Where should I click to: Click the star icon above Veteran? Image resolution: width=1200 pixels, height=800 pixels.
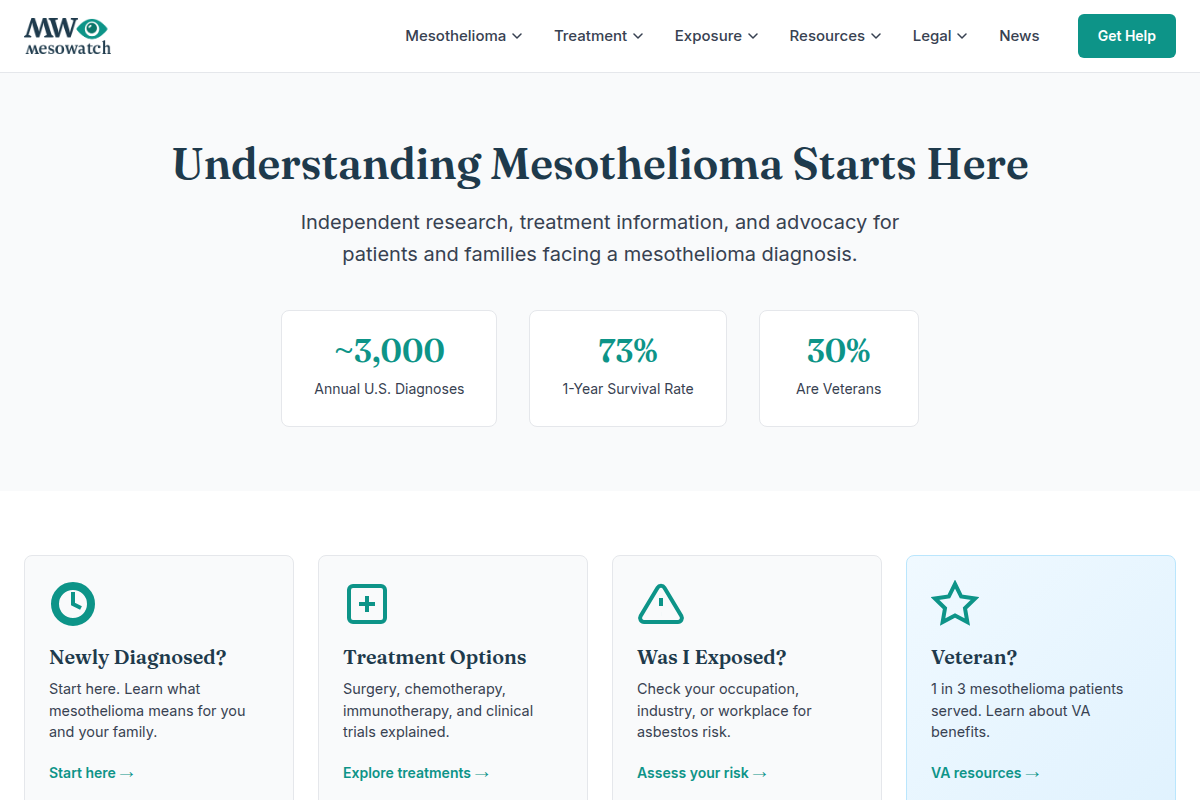pyautogui.click(x=955, y=603)
